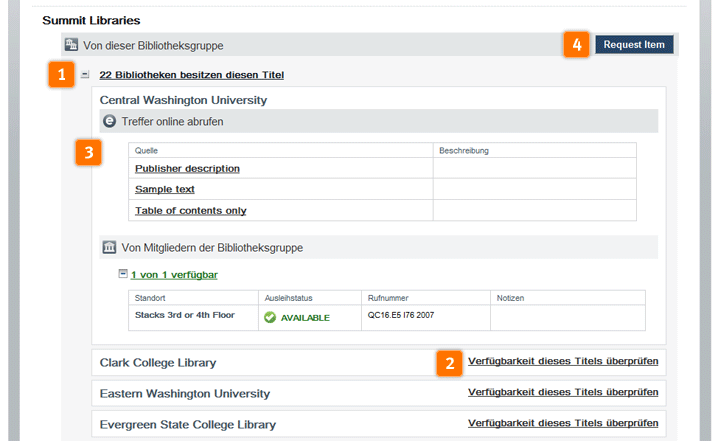This screenshot has height=441, width=718.
Task: Open the Publisher description link
Action: (x=187, y=168)
